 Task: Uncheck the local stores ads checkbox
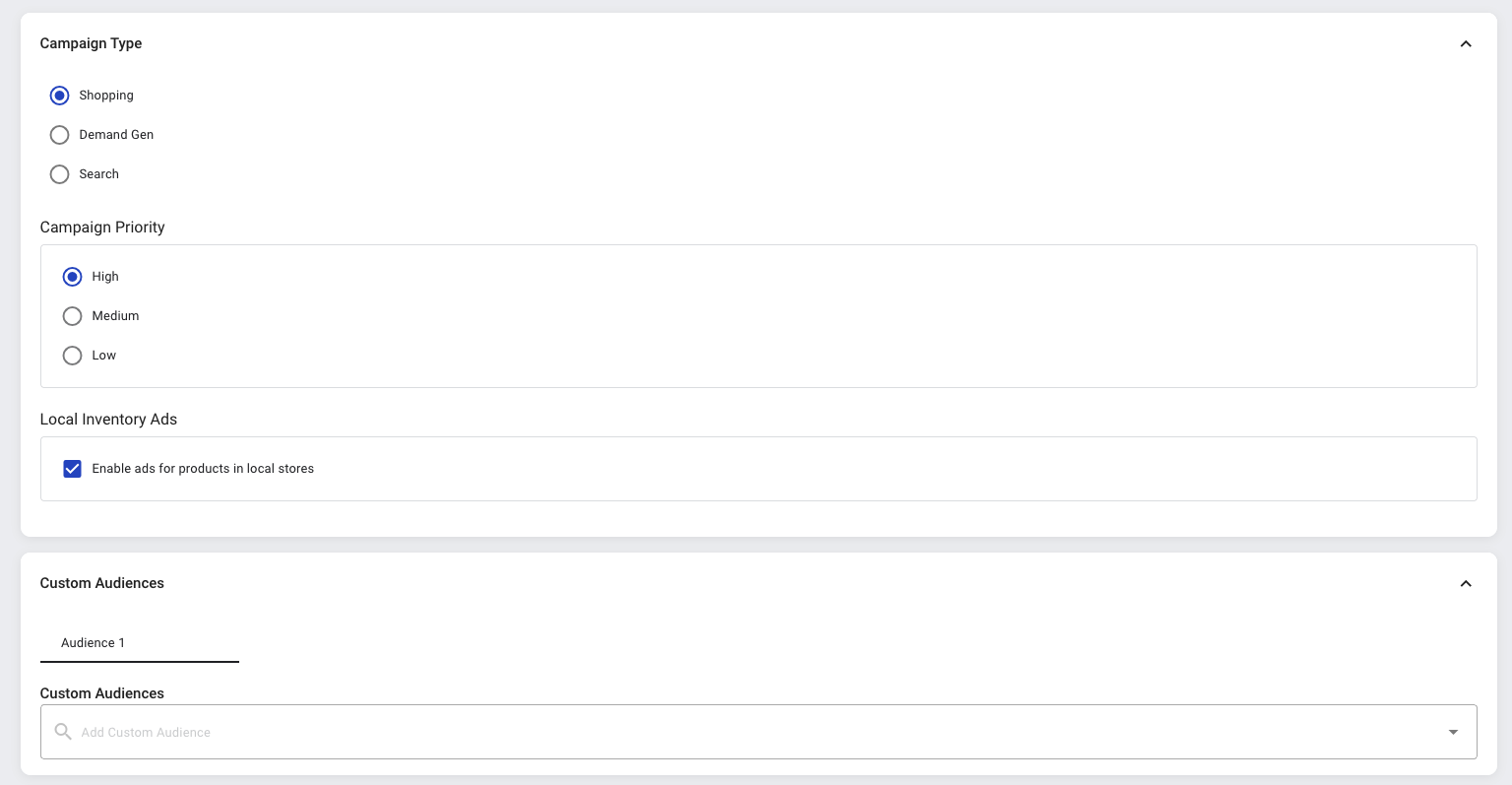[x=72, y=469]
